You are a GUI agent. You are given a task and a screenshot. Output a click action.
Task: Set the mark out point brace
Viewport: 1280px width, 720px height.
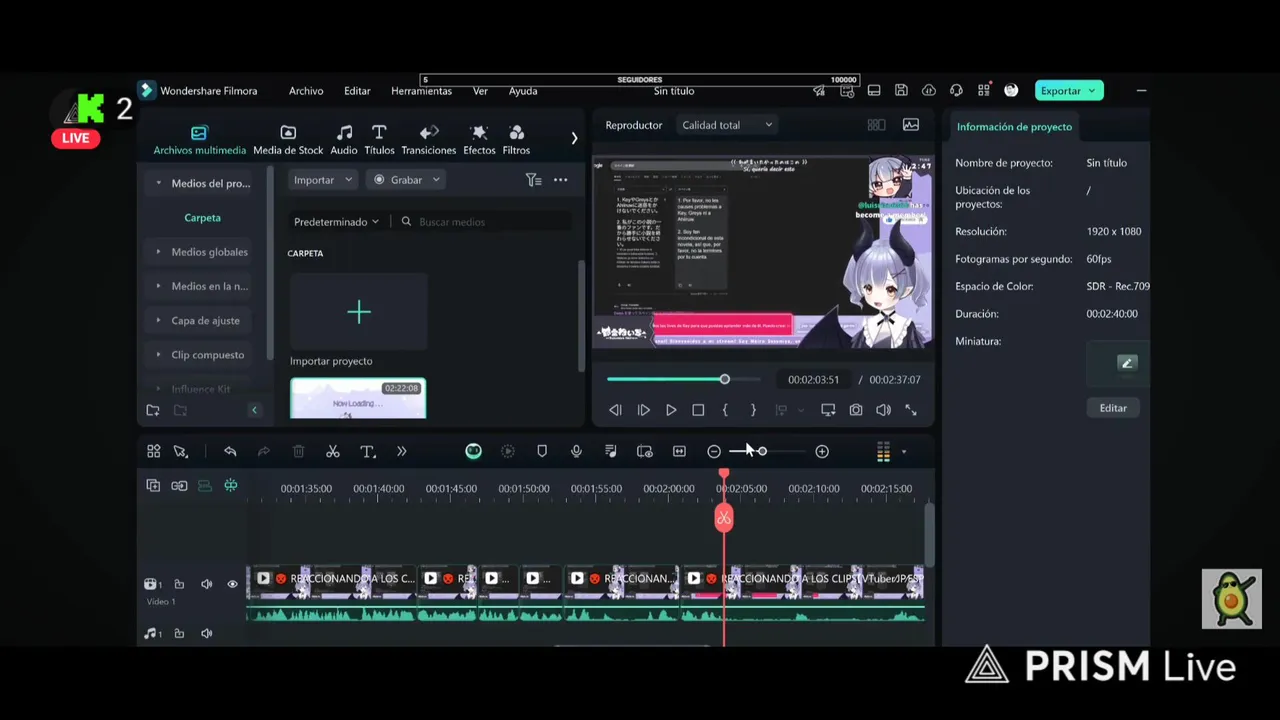(753, 410)
